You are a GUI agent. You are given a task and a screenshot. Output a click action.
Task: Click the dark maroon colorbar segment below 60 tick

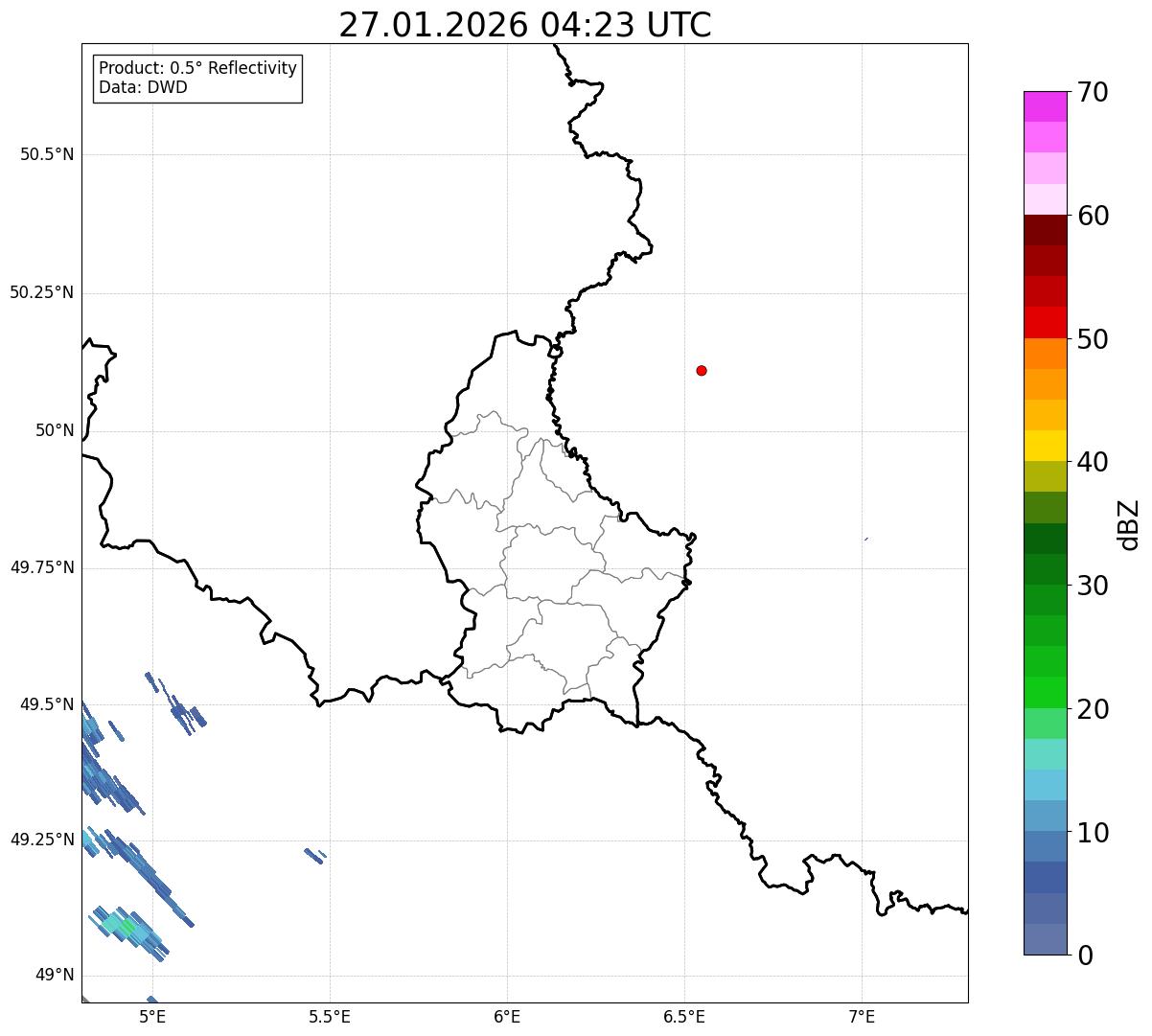[1045, 230]
